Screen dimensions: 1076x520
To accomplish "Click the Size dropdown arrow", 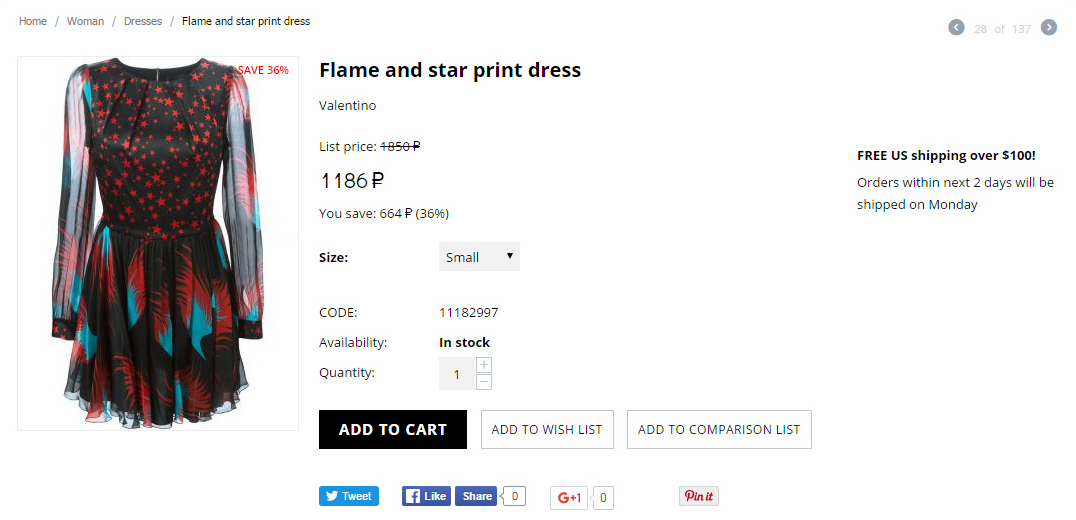I will (x=510, y=256).
